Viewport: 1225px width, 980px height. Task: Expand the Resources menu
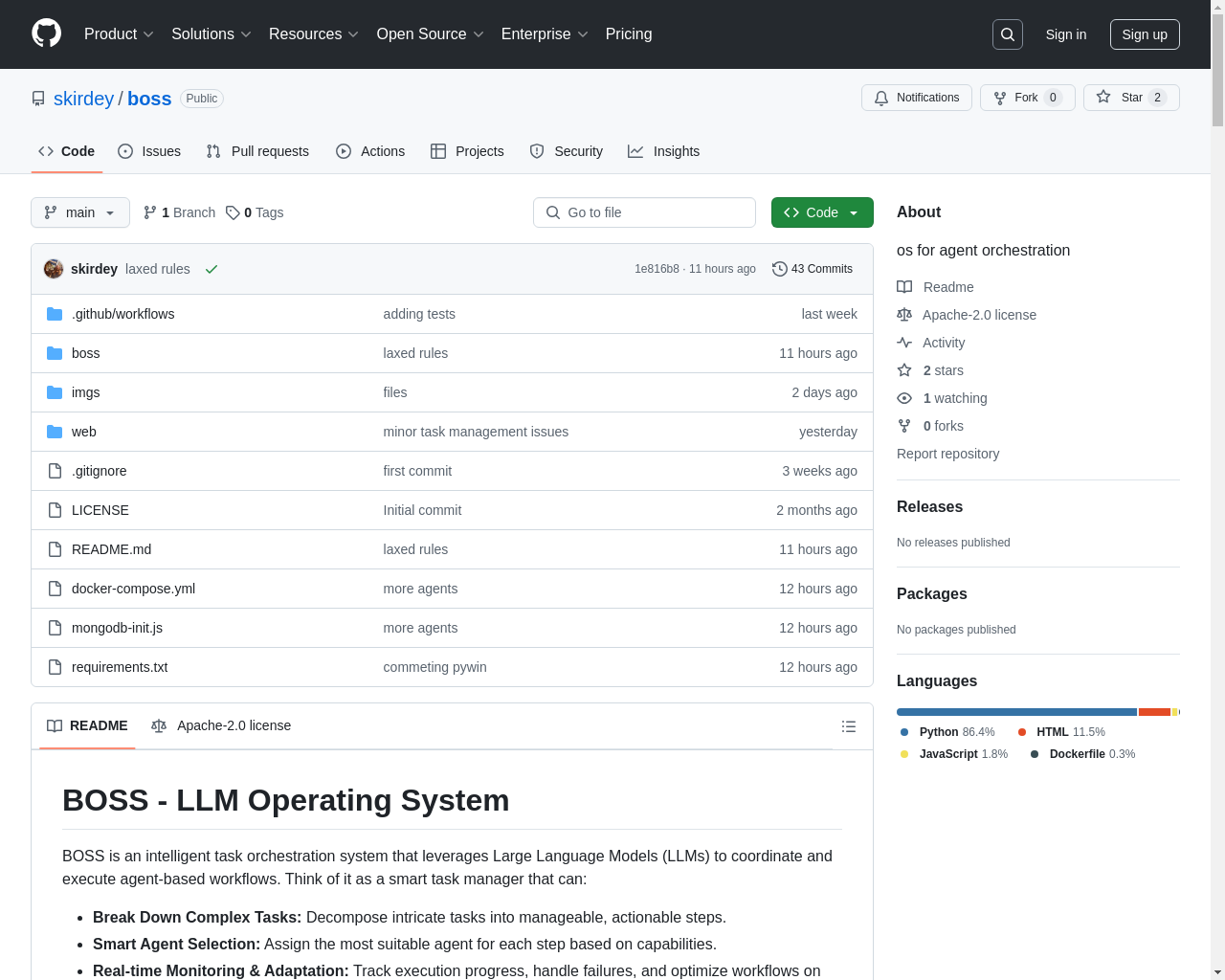click(314, 34)
